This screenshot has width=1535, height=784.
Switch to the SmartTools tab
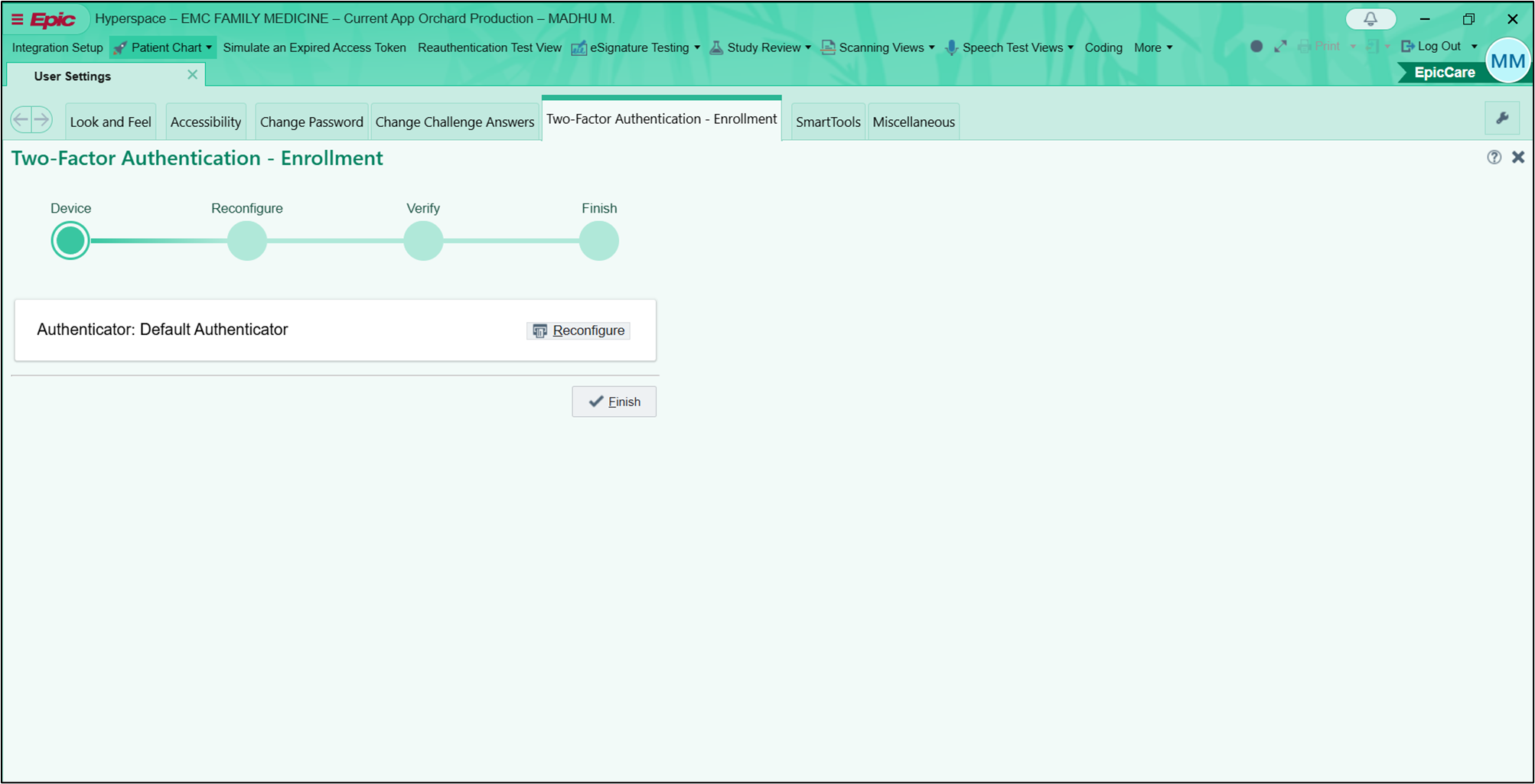point(828,122)
